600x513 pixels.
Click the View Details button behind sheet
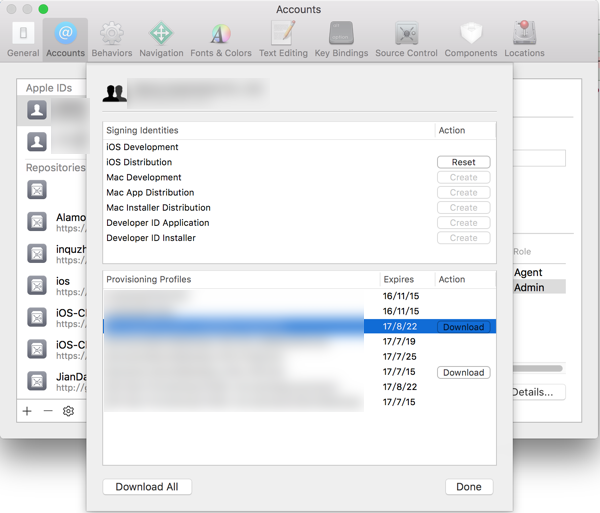[538, 392]
